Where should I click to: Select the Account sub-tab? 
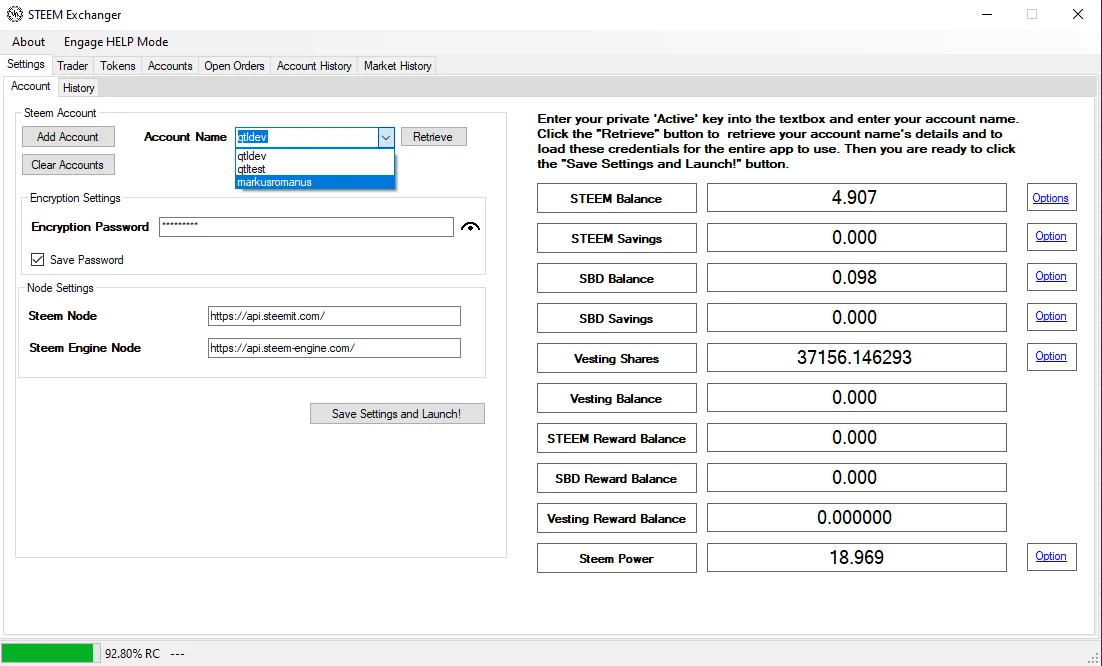(30, 86)
